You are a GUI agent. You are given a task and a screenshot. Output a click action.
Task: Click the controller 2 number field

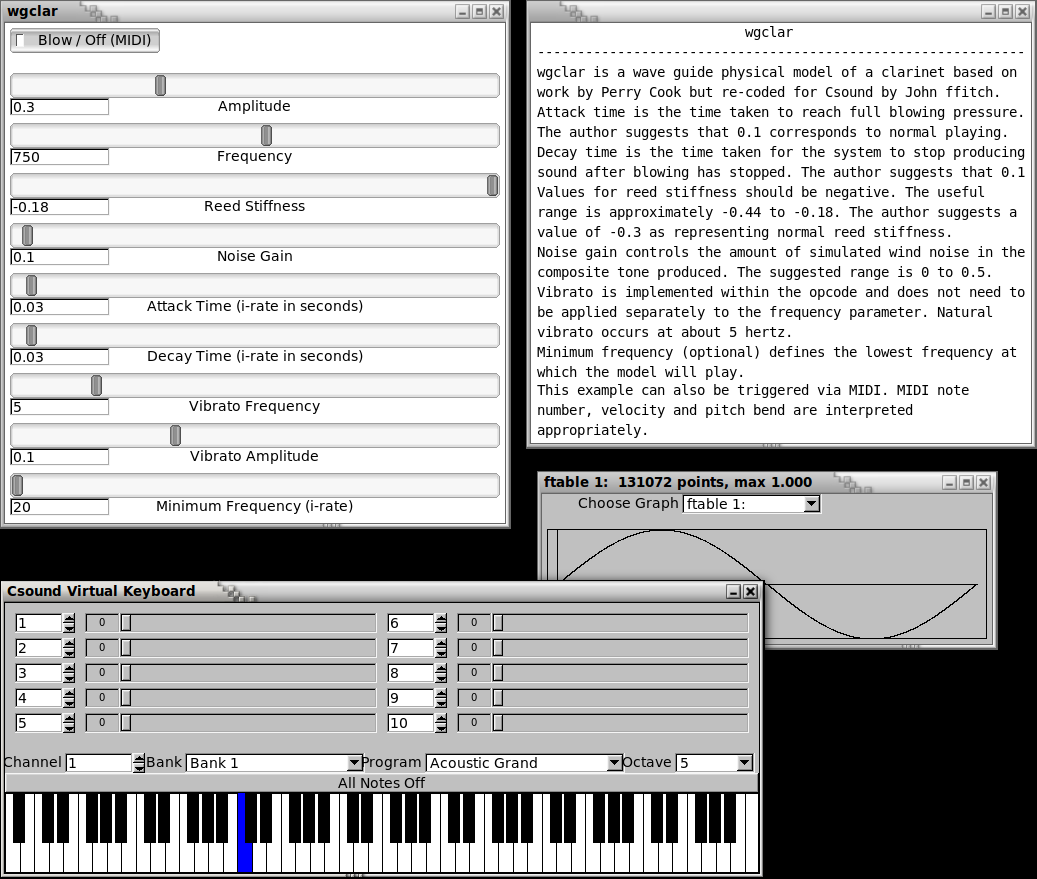(x=39, y=648)
